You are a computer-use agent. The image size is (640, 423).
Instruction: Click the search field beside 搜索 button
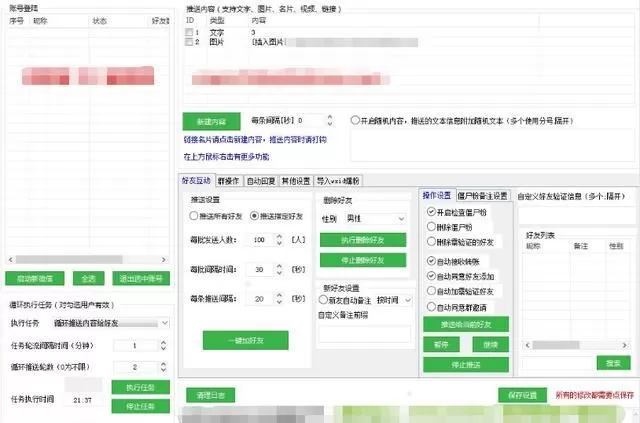tap(557, 363)
